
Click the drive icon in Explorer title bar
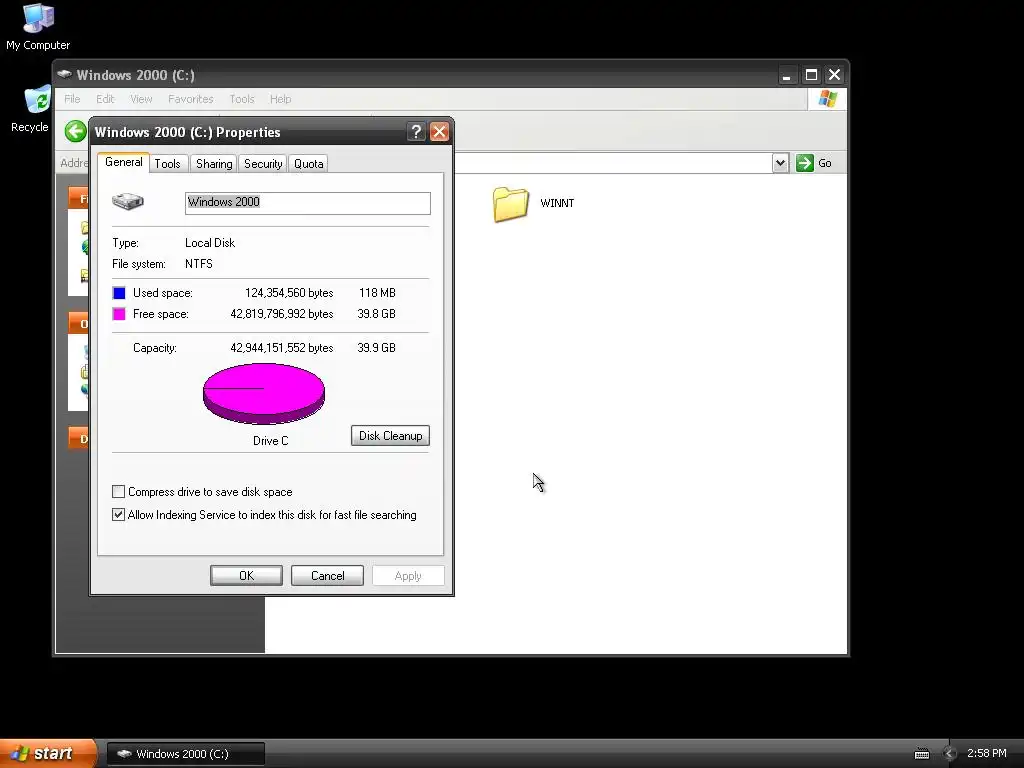pos(64,74)
